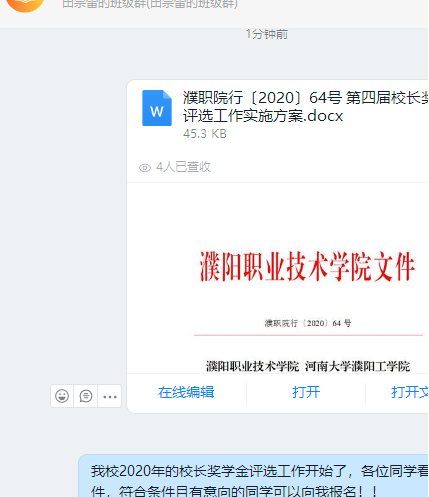Click the partially visible 打开文 button
The width and height of the screenshot is (429, 497).
[x=410, y=392]
